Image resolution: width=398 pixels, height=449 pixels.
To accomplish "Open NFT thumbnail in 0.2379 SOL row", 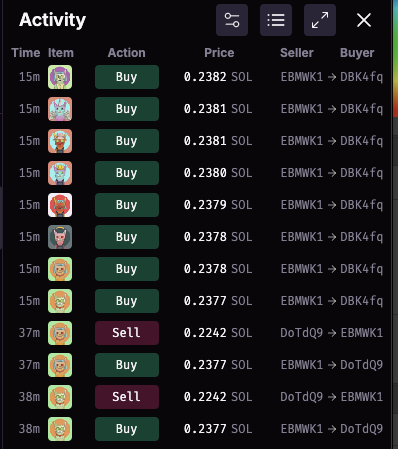I will point(60,205).
